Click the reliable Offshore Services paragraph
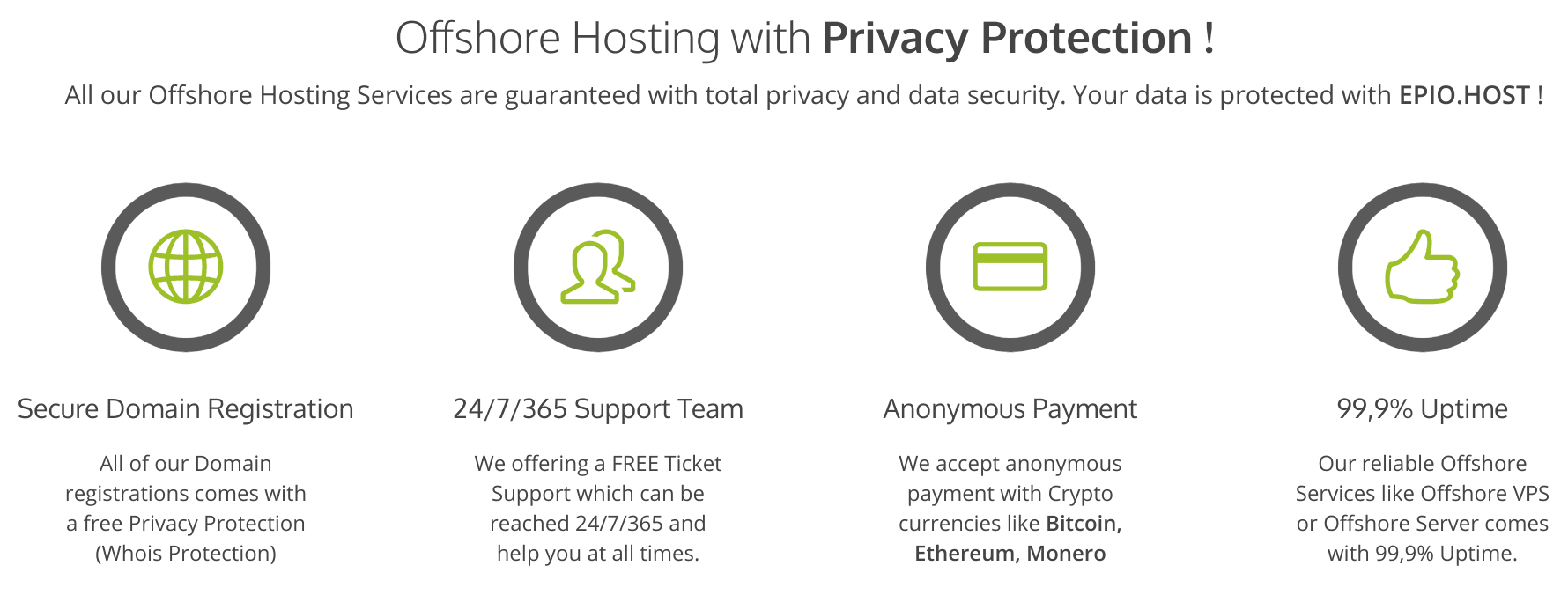Image resolution: width=1568 pixels, height=595 pixels. 1423,509
